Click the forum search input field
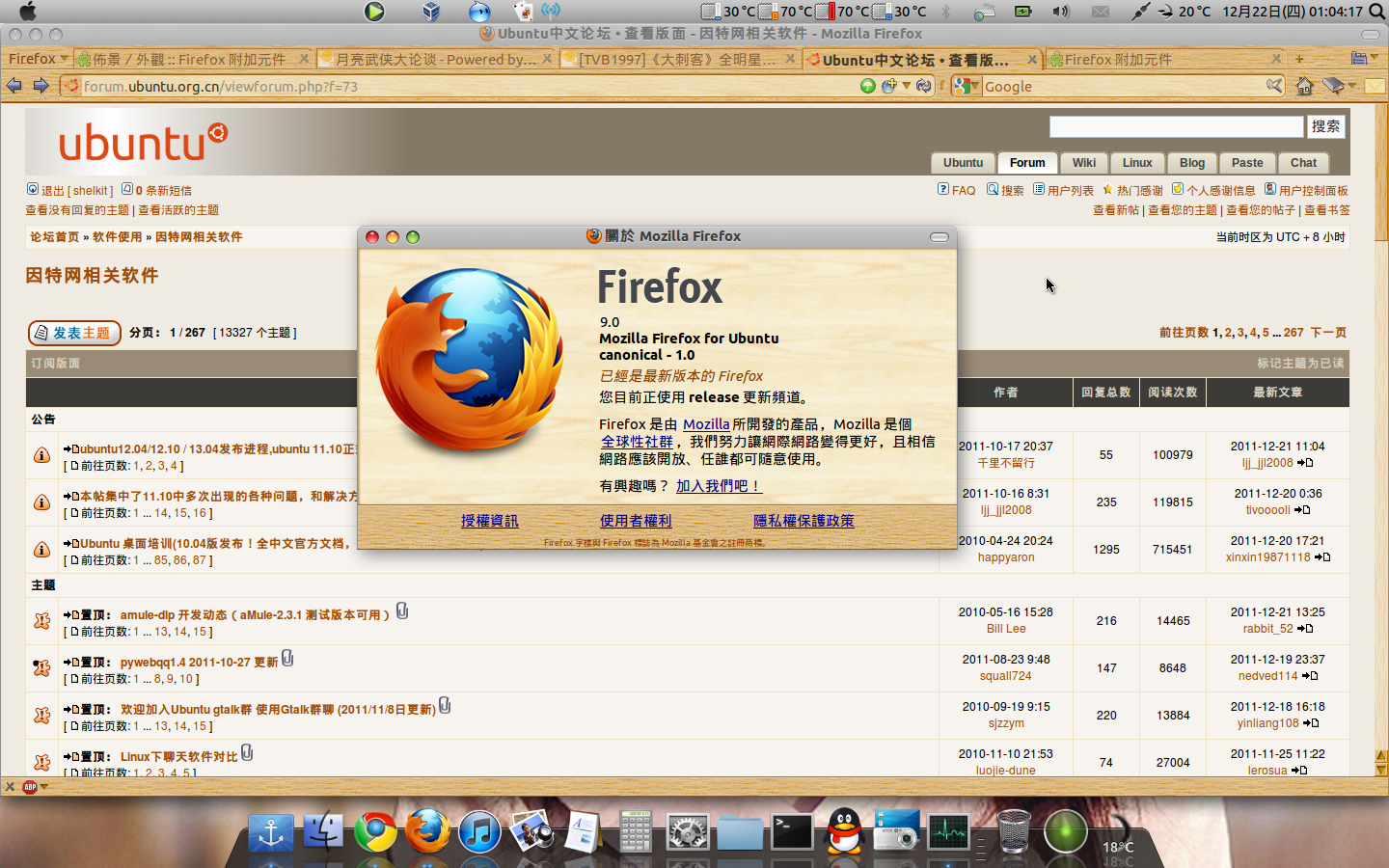The height and width of the screenshot is (868, 1389). tap(1176, 126)
